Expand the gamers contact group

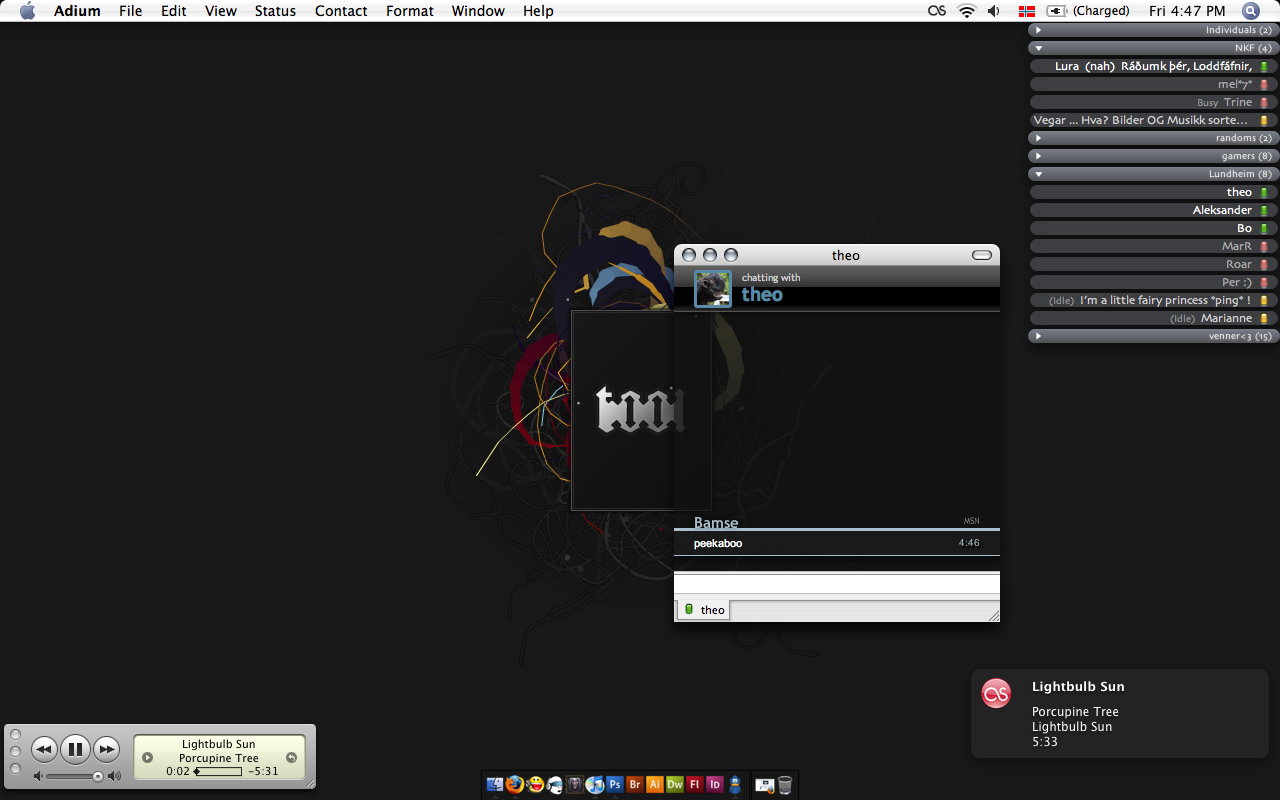click(x=1039, y=156)
